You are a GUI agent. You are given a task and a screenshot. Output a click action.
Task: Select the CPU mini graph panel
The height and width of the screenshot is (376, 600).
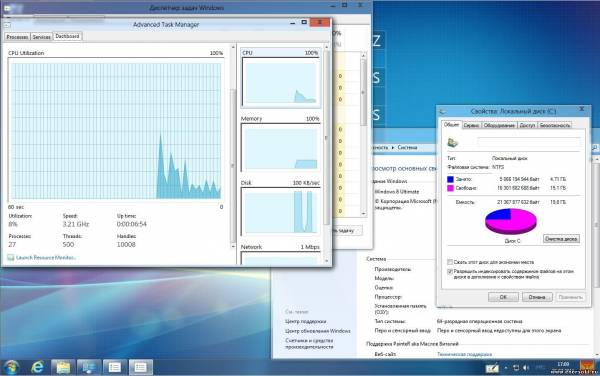280,78
